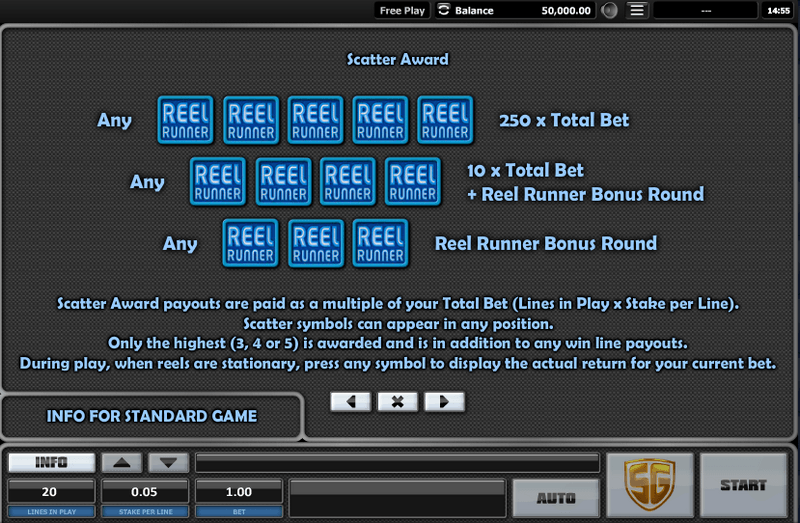Click the Info for Standard Game tab
Viewport: 800px width, 523px height.
click(152, 416)
